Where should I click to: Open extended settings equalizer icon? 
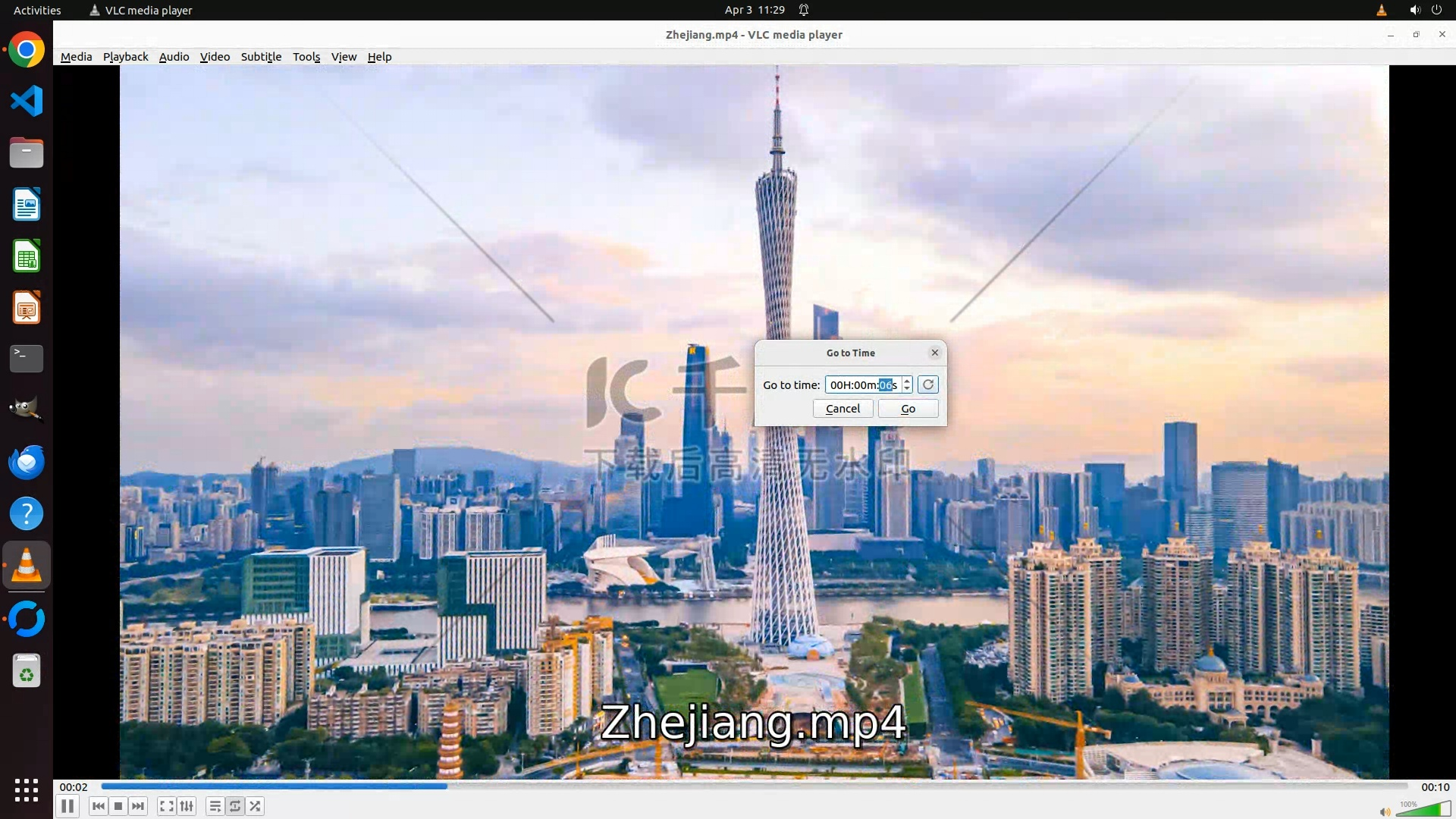pos(187,806)
